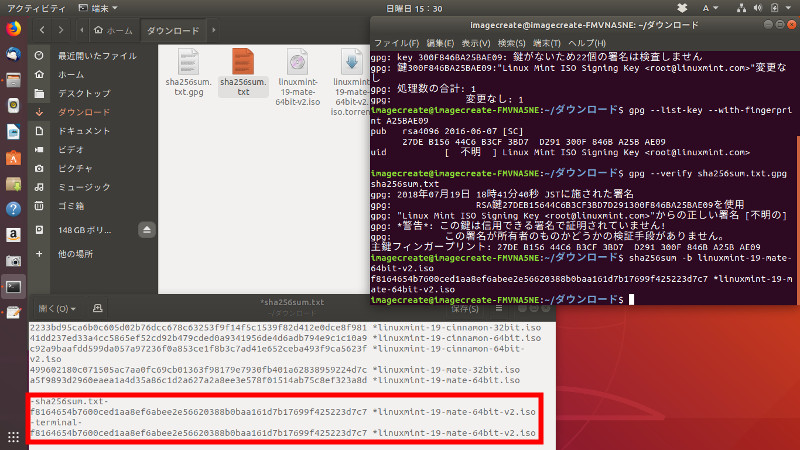Open LibreOffice Writer from the dock
800x450 pixels.
(13, 132)
